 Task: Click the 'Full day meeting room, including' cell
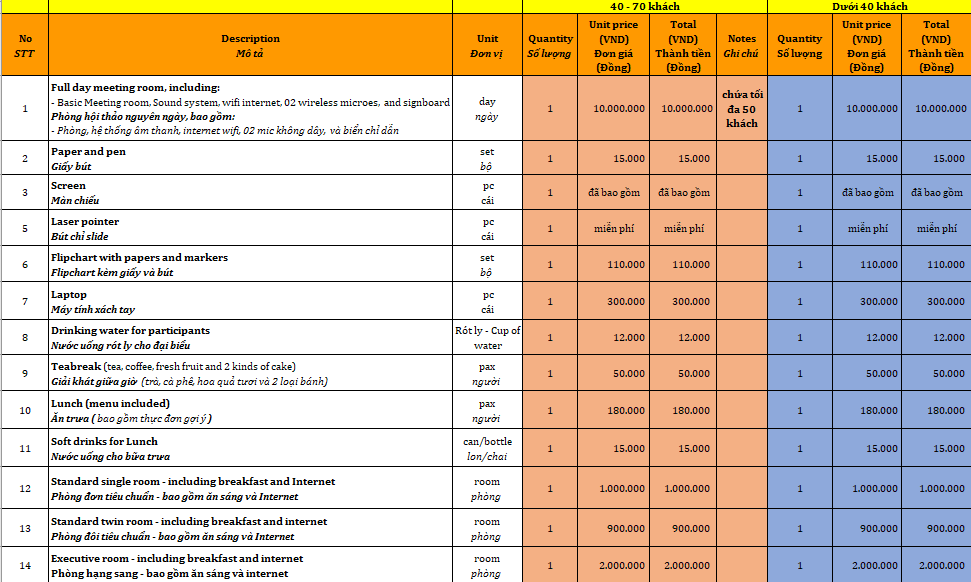(x=250, y=108)
